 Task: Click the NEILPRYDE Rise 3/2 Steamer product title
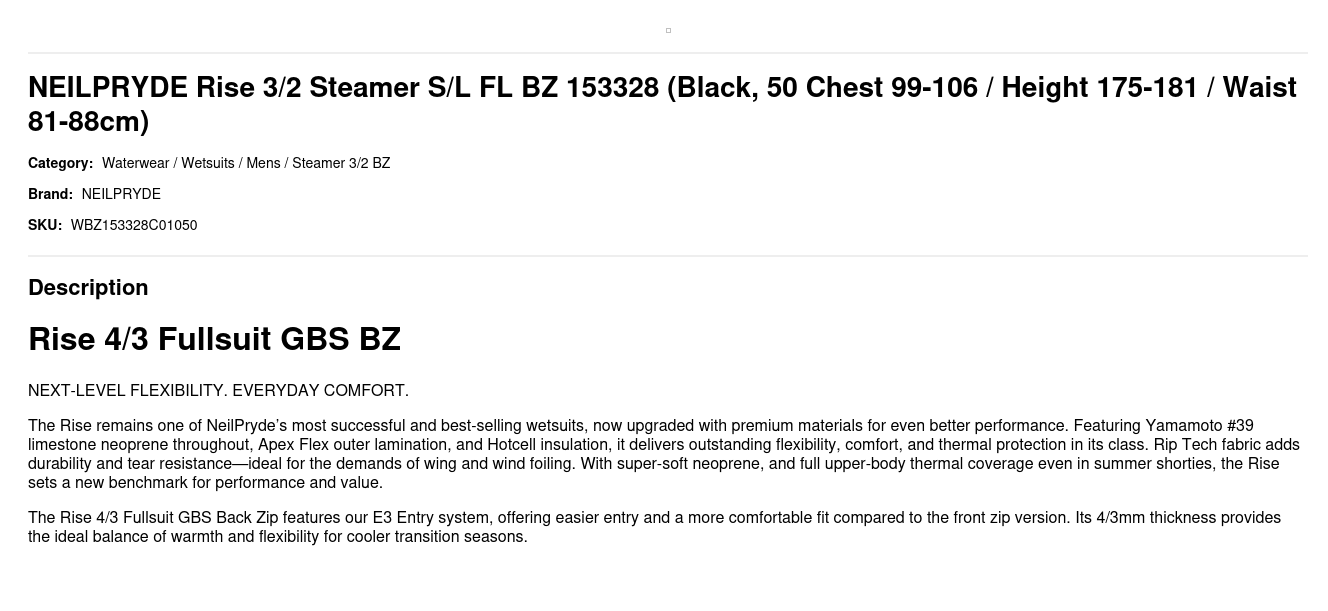pyautogui.click(x=662, y=104)
